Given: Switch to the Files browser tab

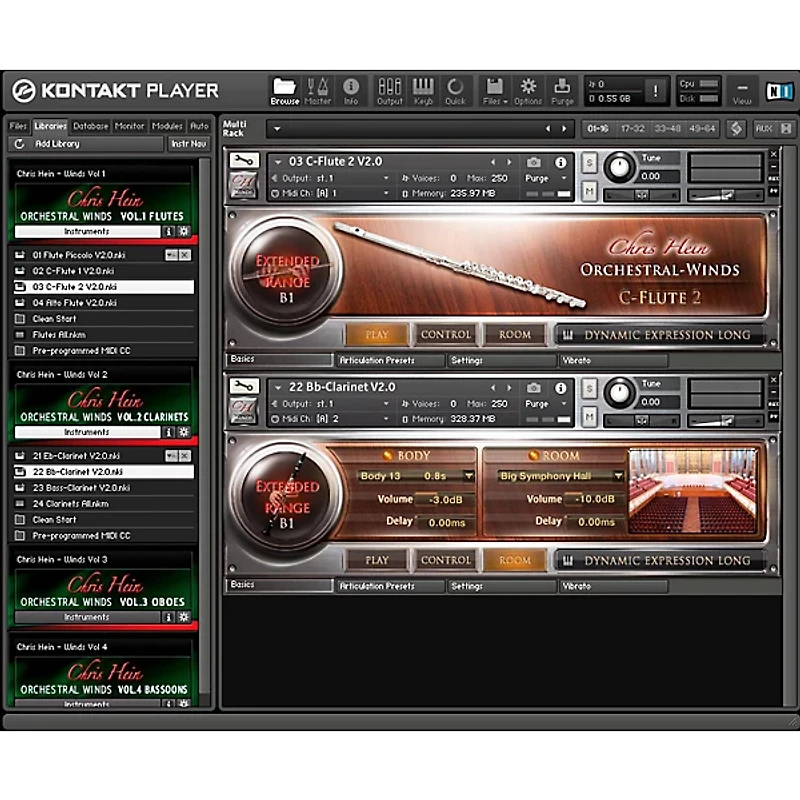Looking at the screenshot, I should point(18,126).
